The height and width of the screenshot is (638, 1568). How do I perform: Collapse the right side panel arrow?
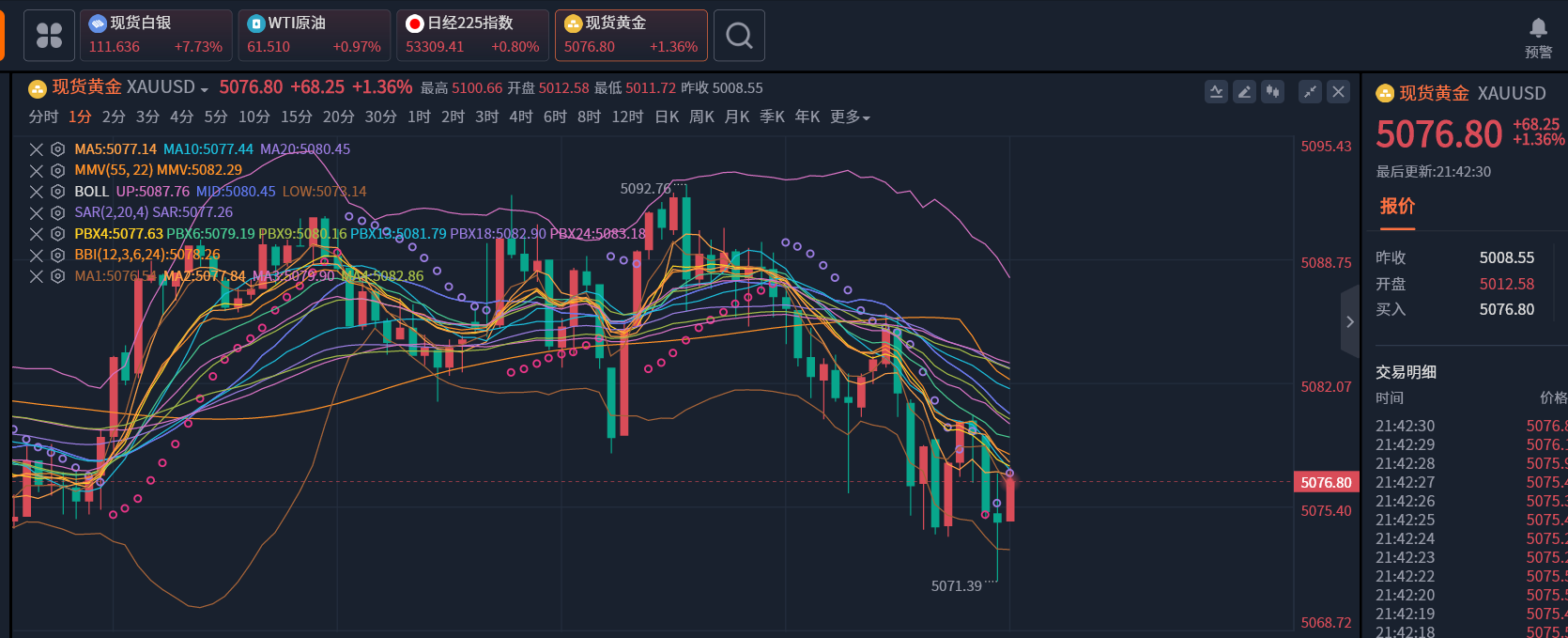pos(1350,322)
